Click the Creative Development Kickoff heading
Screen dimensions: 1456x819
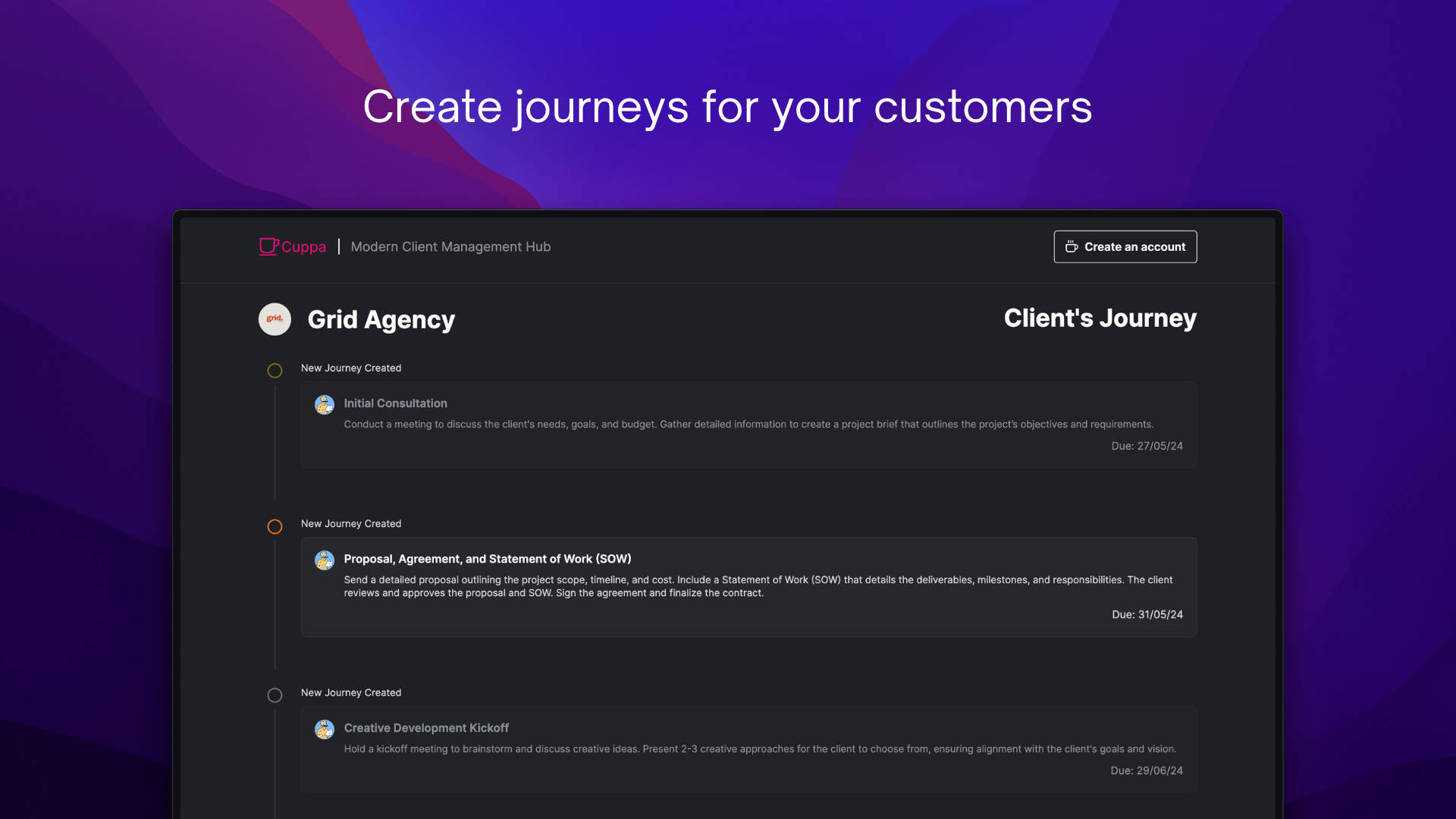pos(426,728)
